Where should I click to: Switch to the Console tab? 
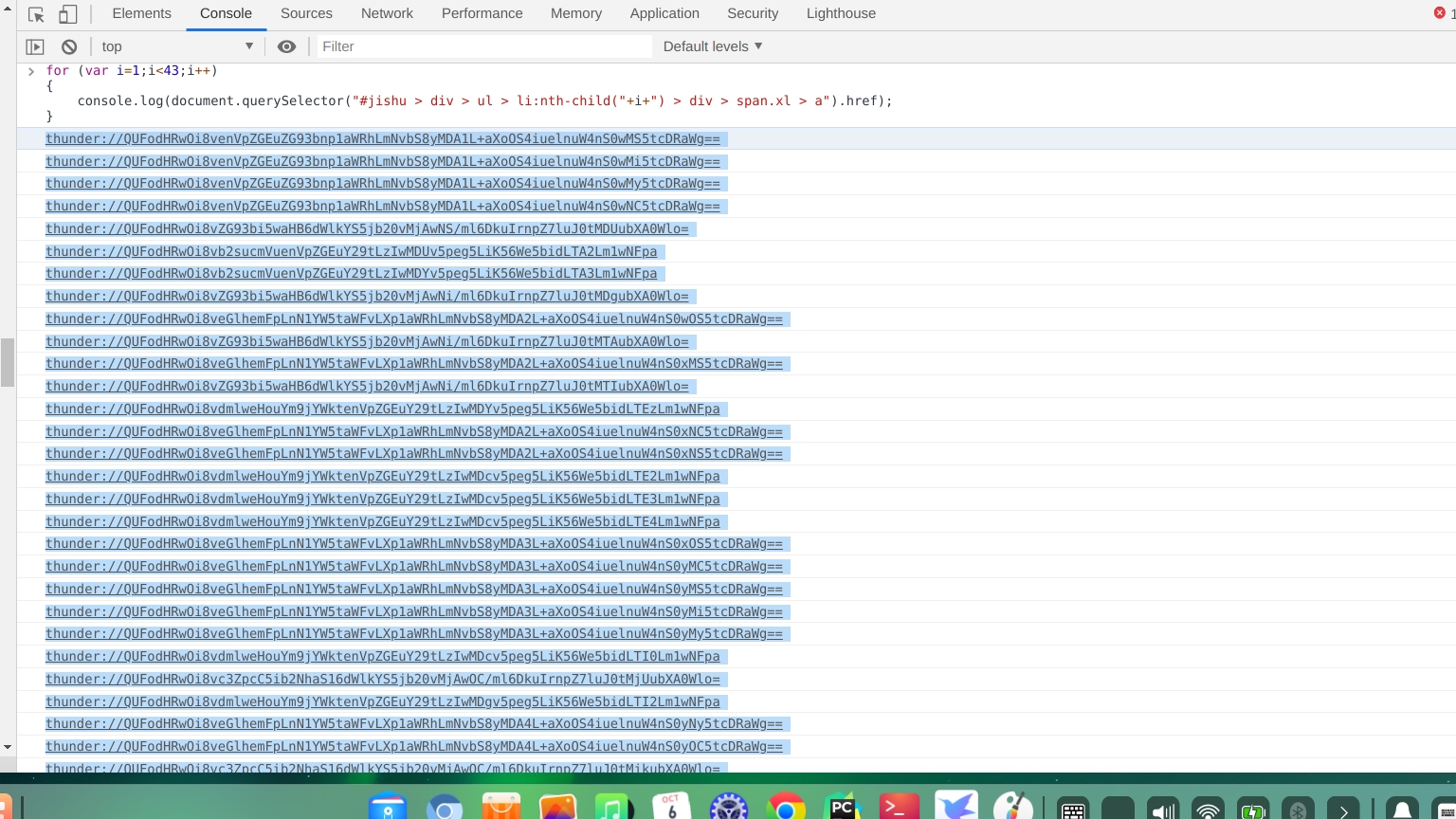click(x=226, y=13)
